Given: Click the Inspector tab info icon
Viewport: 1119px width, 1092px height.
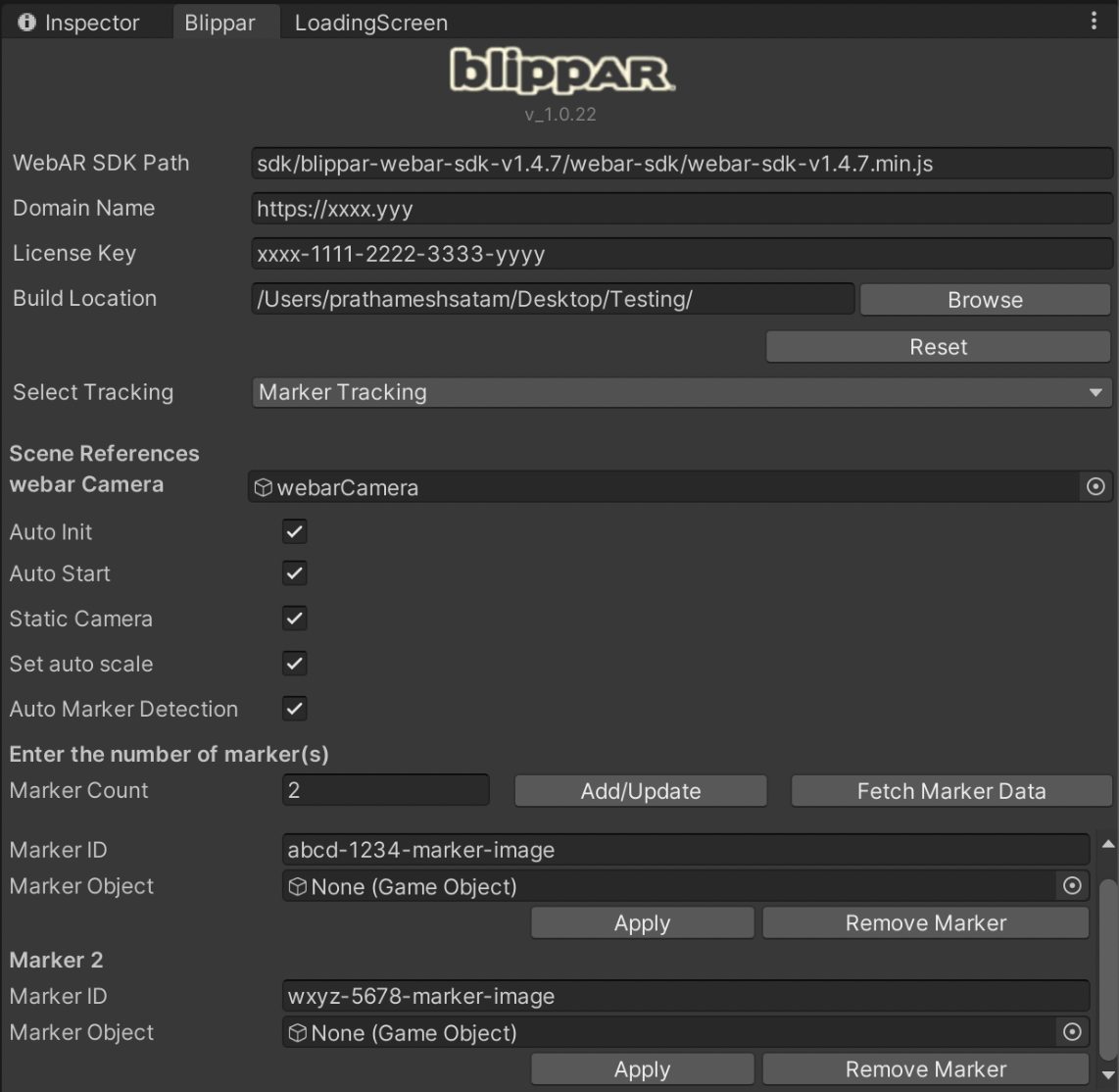Looking at the screenshot, I should [x=26, y=23].
